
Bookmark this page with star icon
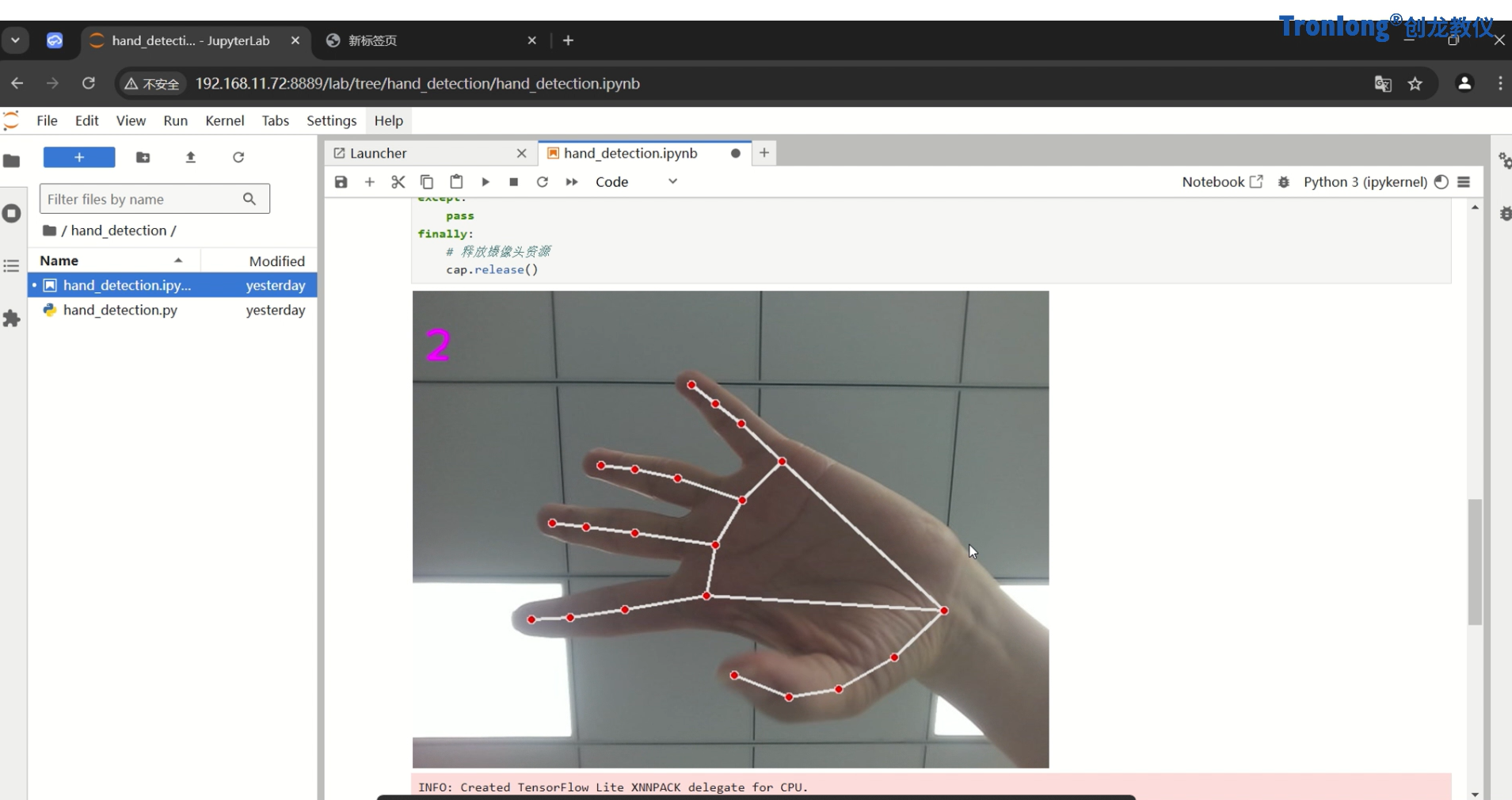(1415, 83)
